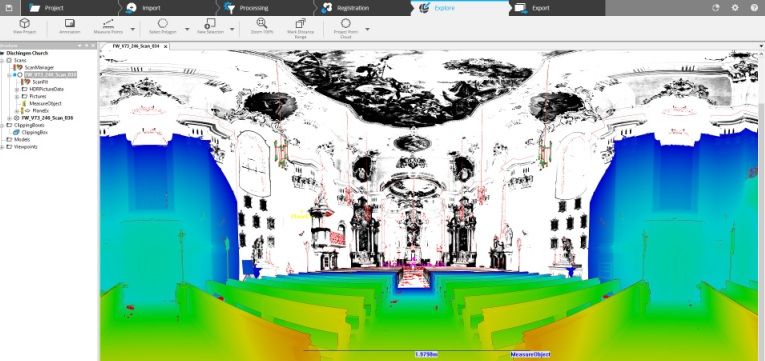Open the tab list arrow at view's right
This screenshot has width=765, height=361.
click(762, 46)
